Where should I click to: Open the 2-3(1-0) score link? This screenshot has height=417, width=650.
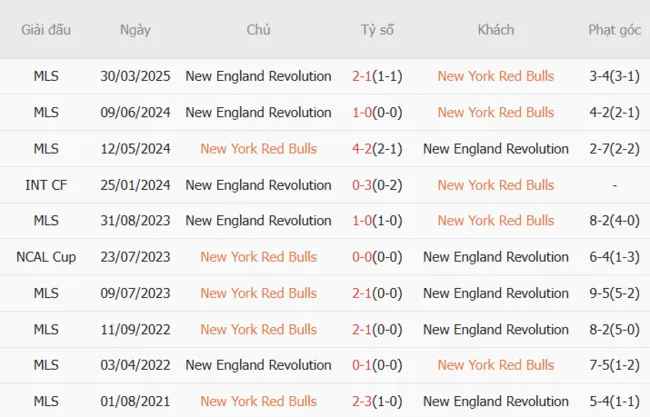[377, 401]
